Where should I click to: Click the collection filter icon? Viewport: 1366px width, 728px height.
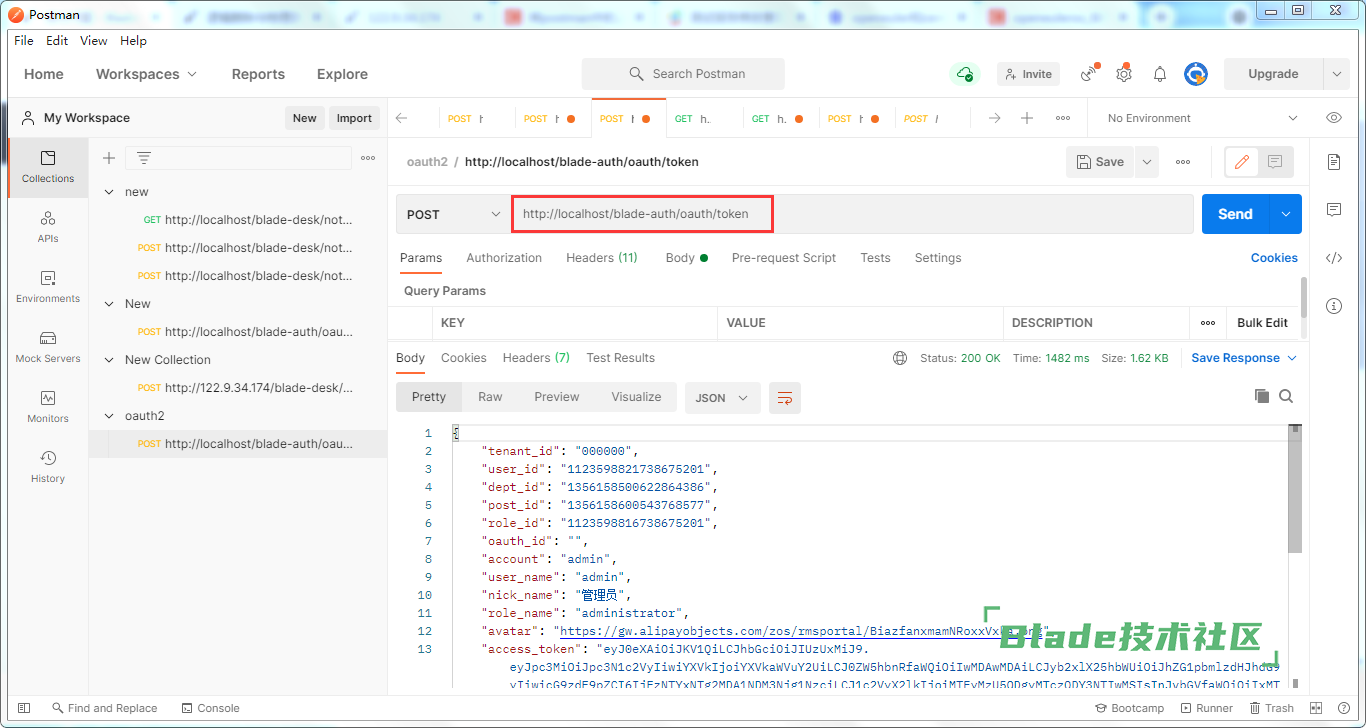click(144, 158)
